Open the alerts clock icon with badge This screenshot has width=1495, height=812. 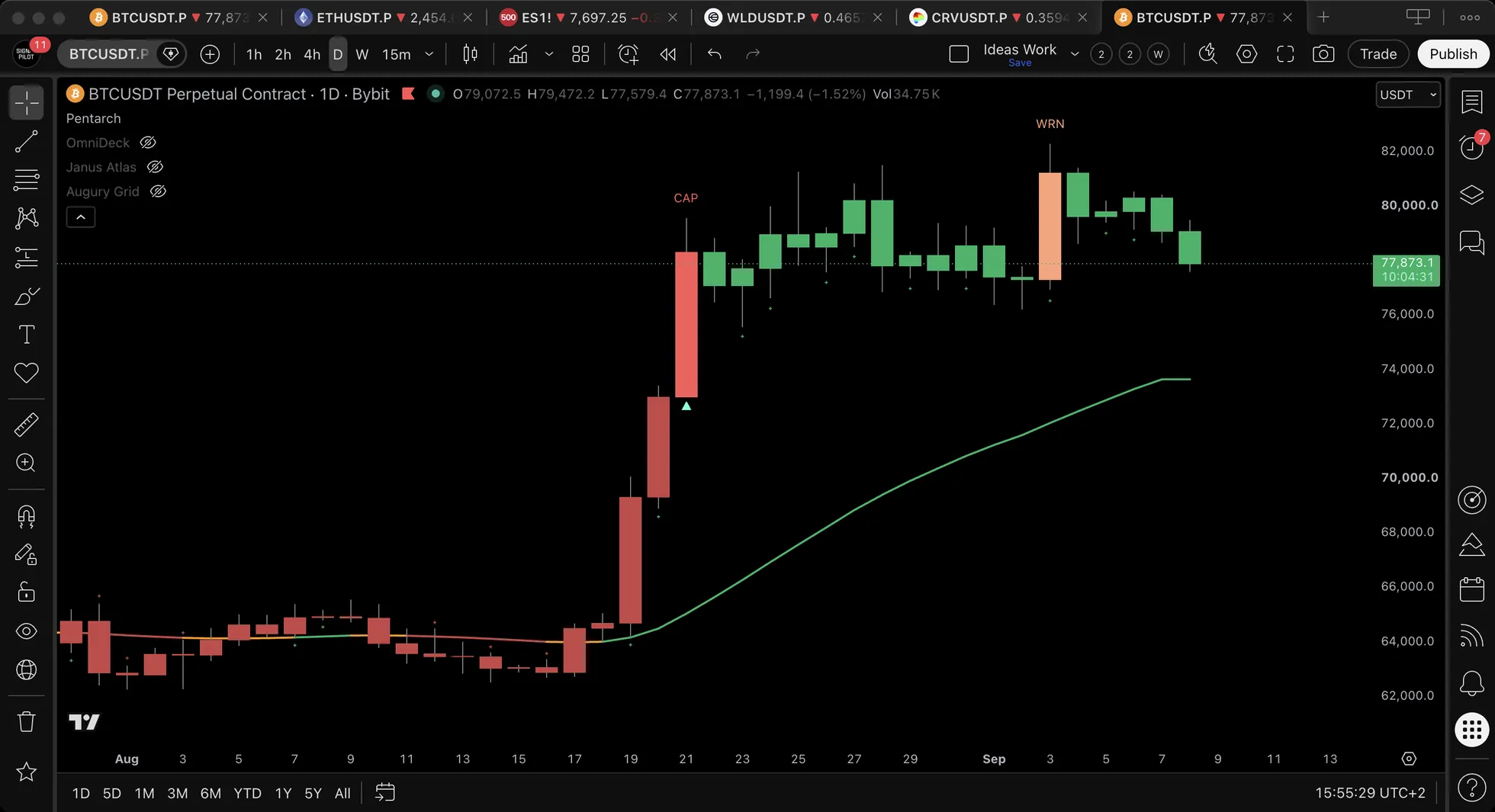(1471, 146)
